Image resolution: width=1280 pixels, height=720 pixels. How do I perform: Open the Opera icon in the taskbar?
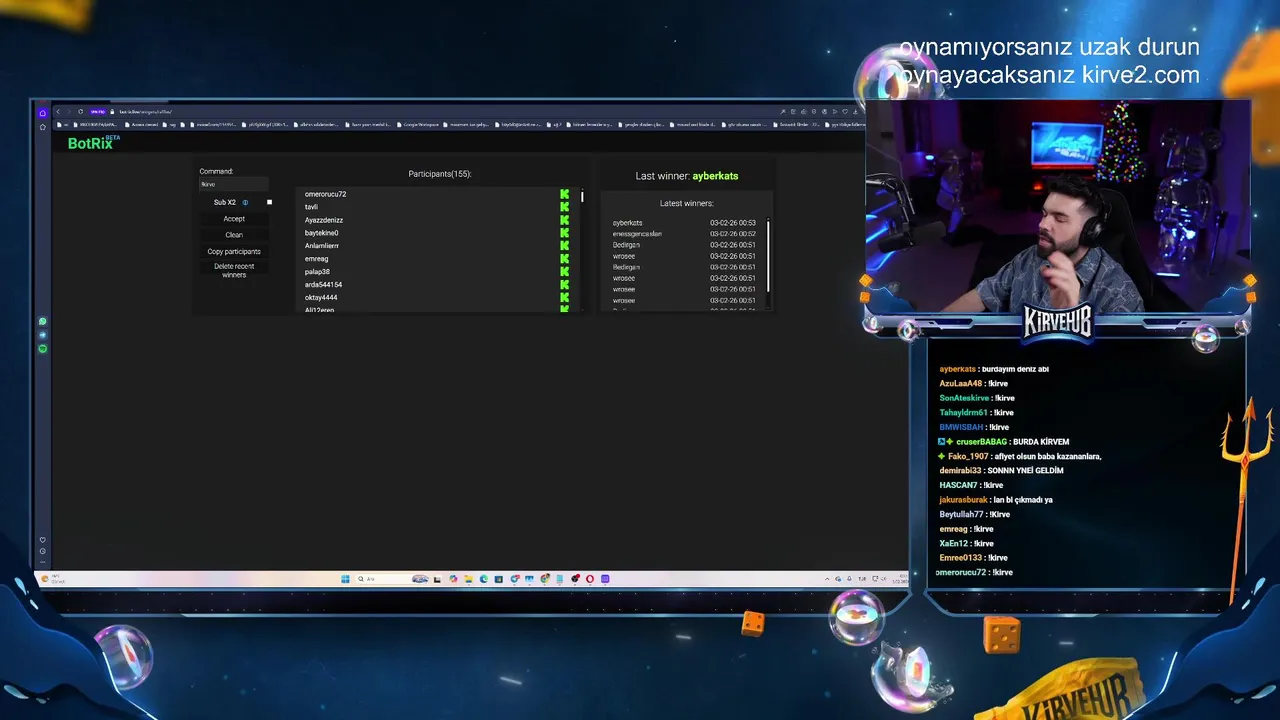click(590, 579)
